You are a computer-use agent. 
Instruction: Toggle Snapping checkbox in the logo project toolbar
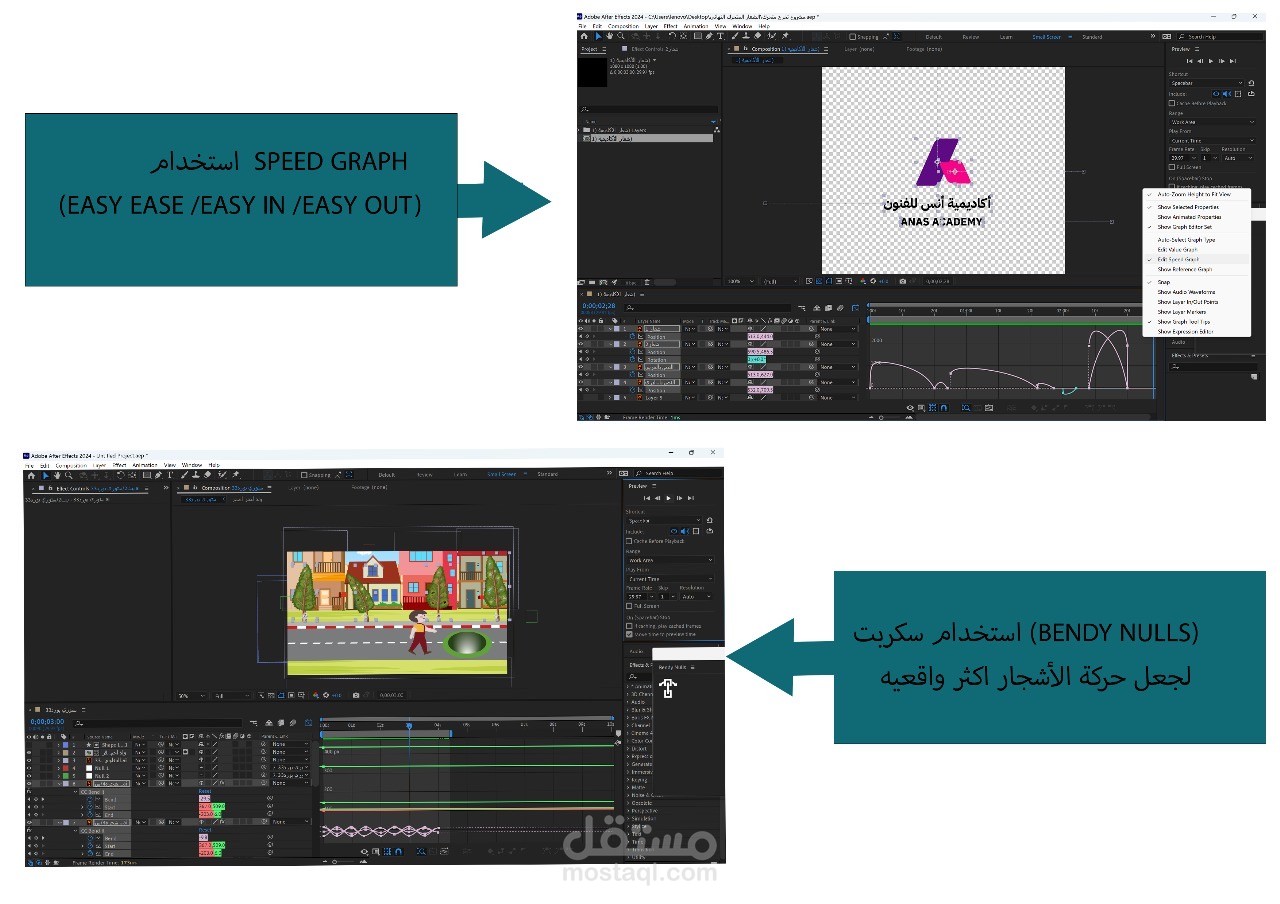(852, 37)
